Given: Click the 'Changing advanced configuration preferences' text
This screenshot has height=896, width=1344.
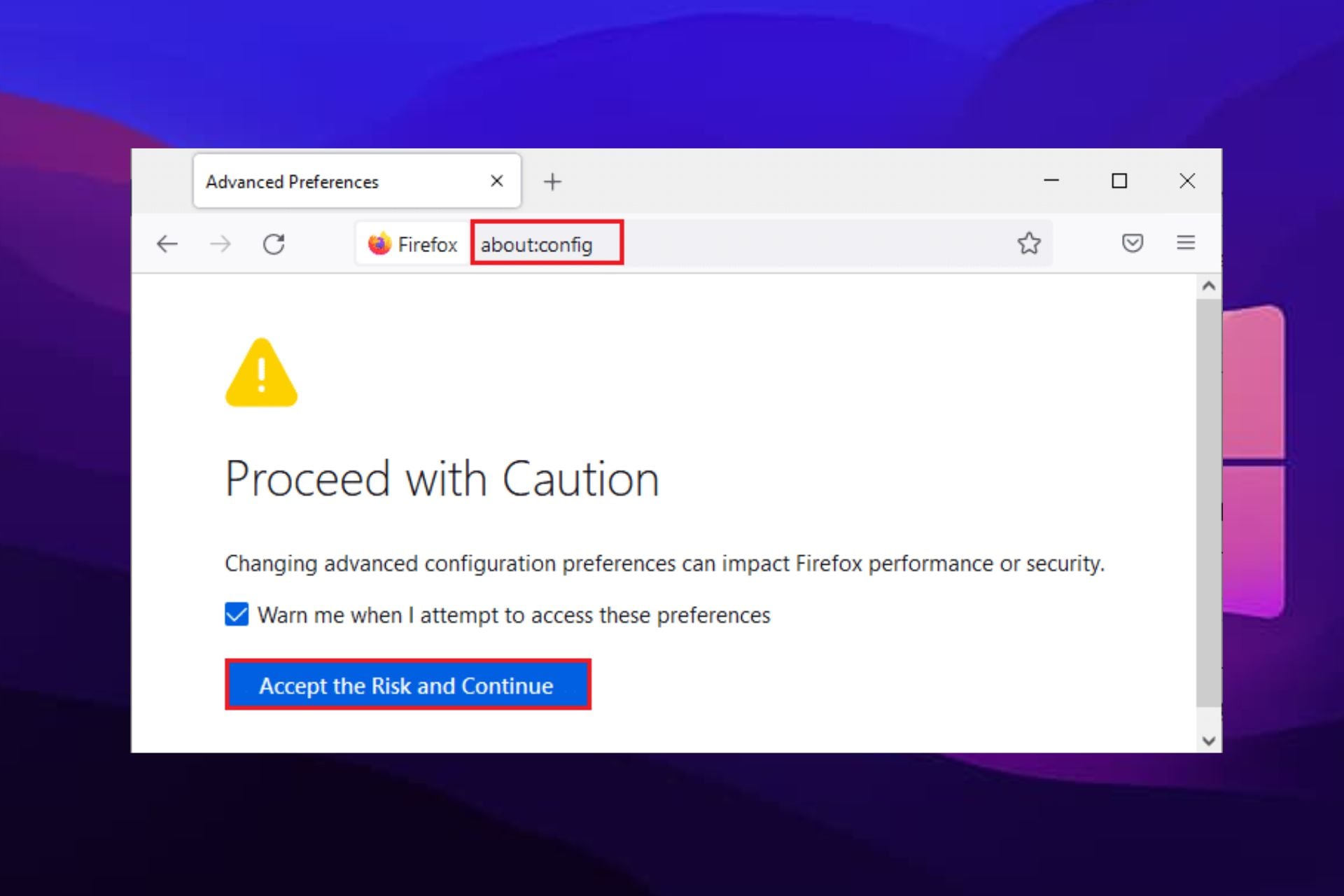Looking at the screenshot, I should click(x=664, y=563).
